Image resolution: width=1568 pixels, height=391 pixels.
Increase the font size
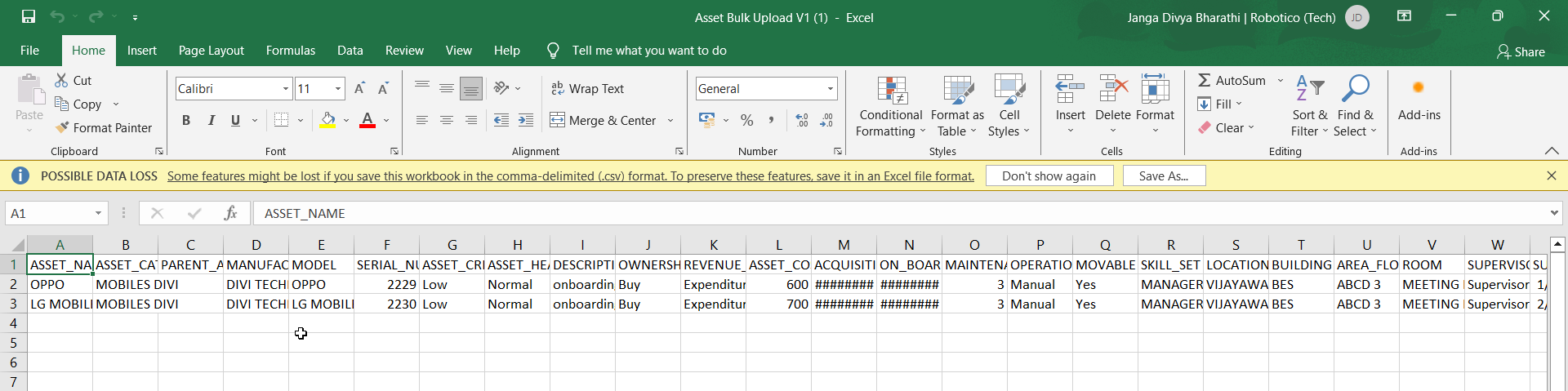[359, 88]
